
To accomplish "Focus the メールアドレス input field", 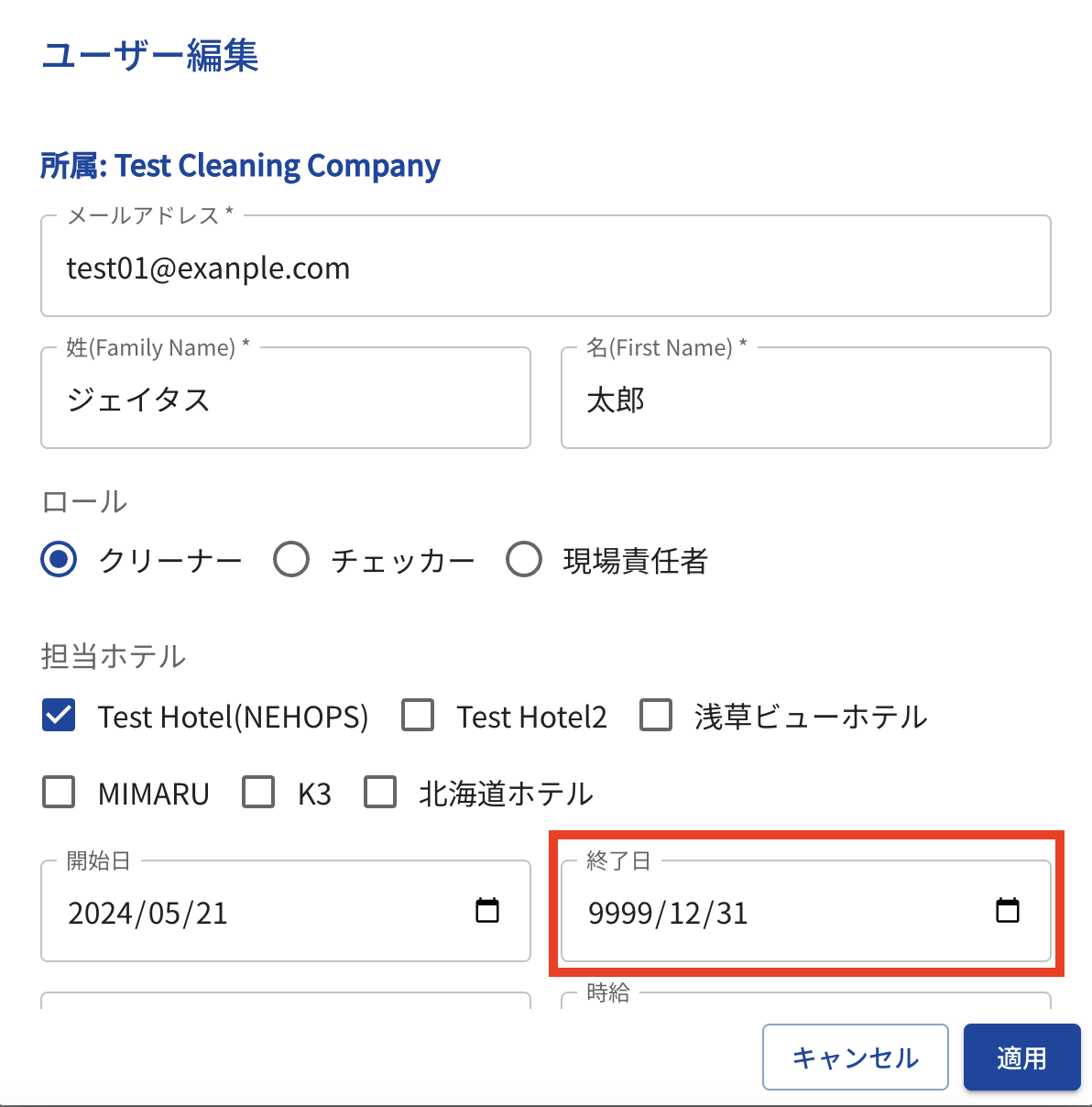I will (545, 268).
